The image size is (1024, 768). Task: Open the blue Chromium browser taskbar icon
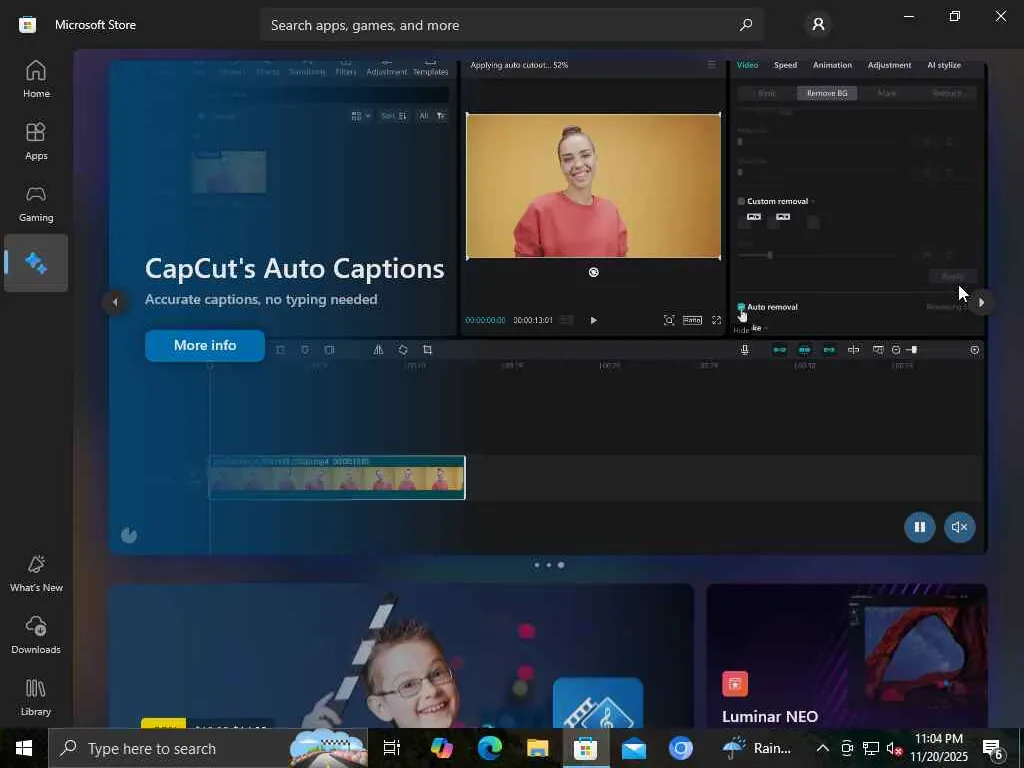[x=681, y=748]
